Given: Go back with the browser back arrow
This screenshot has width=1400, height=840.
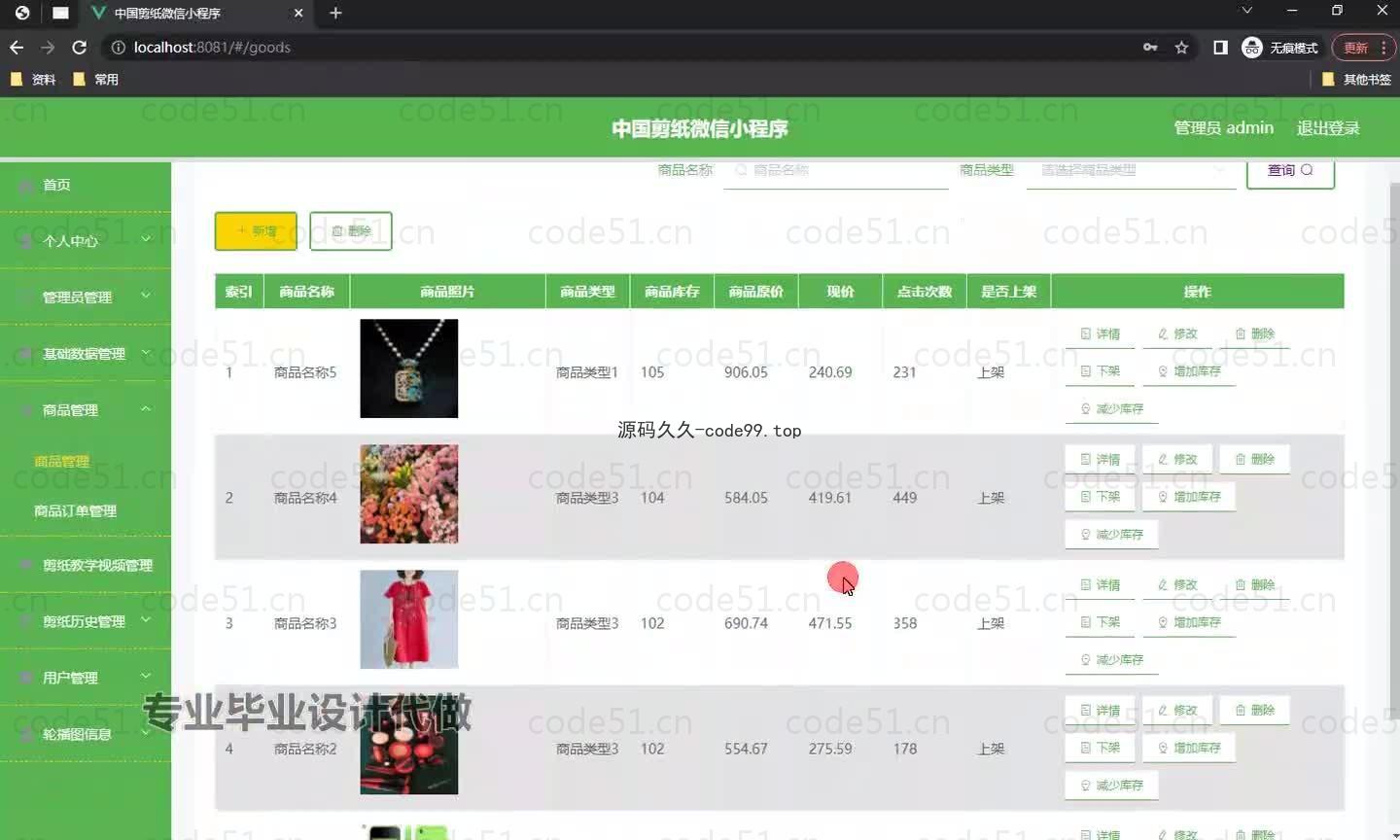Looking at the screenshot, I should pos(17,47).
